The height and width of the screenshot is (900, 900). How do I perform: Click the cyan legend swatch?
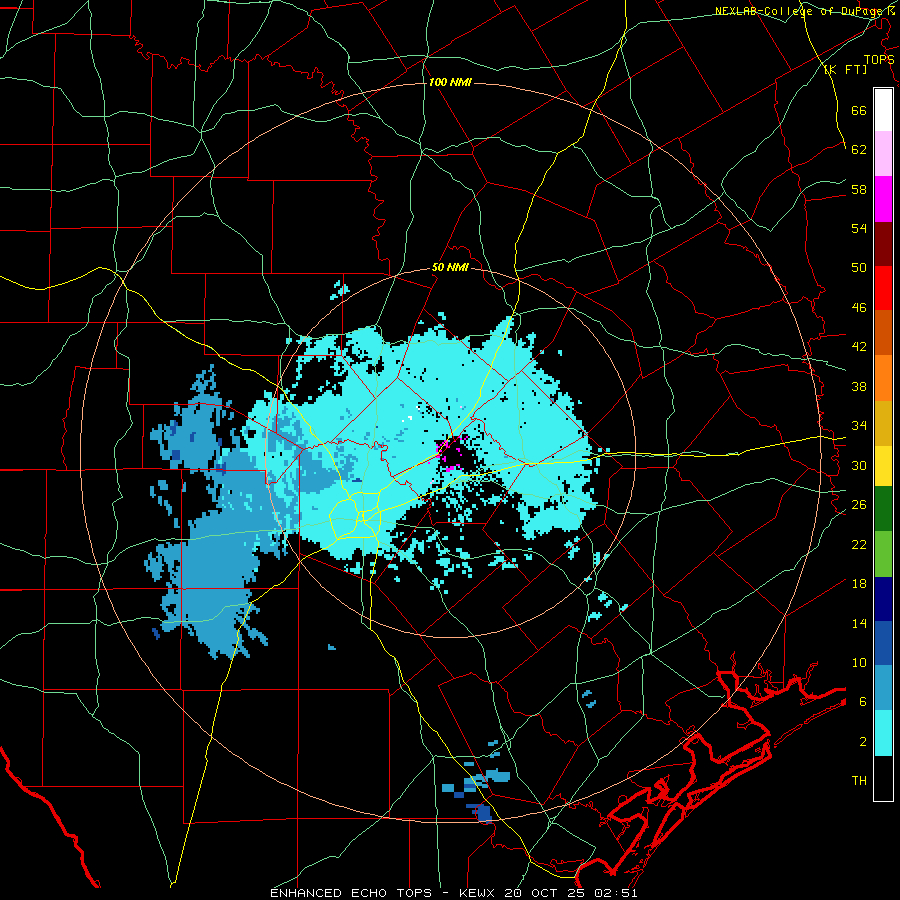pyautogui.click(x=883, y=733)
